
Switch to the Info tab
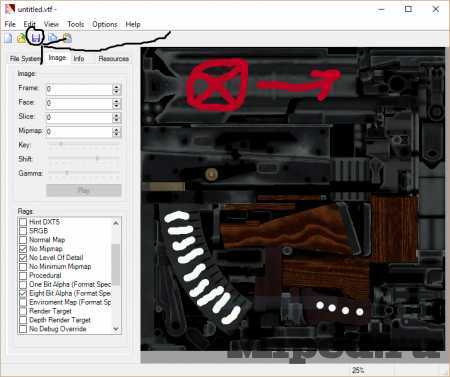tap(79, 59)
